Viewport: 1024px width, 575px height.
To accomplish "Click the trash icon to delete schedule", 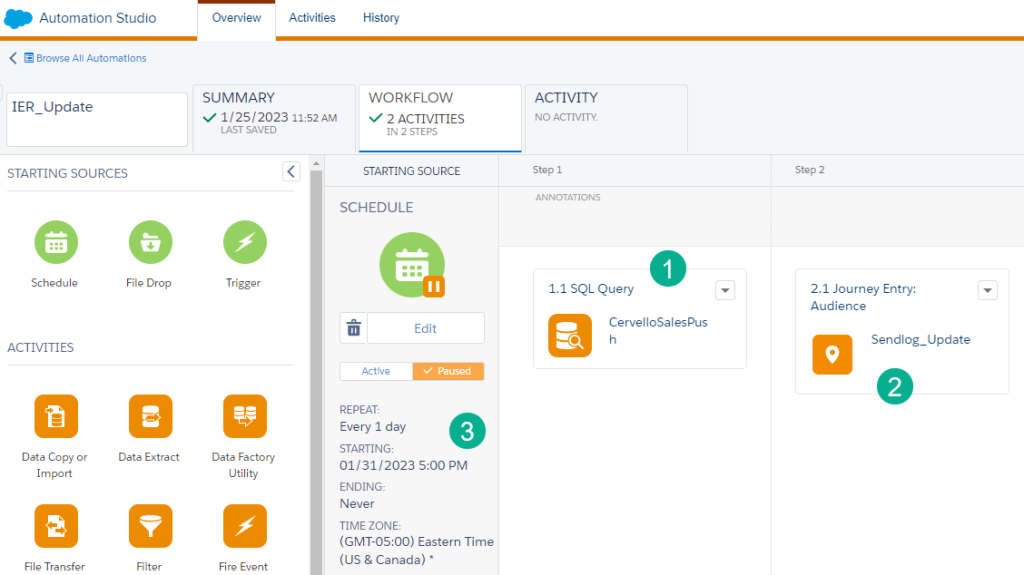I will (x=353, y=328).
